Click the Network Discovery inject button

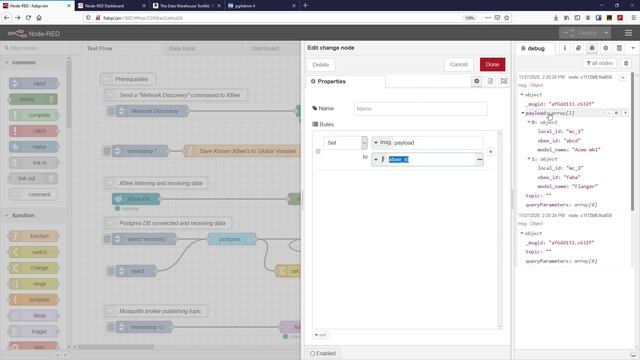[111, 111]
